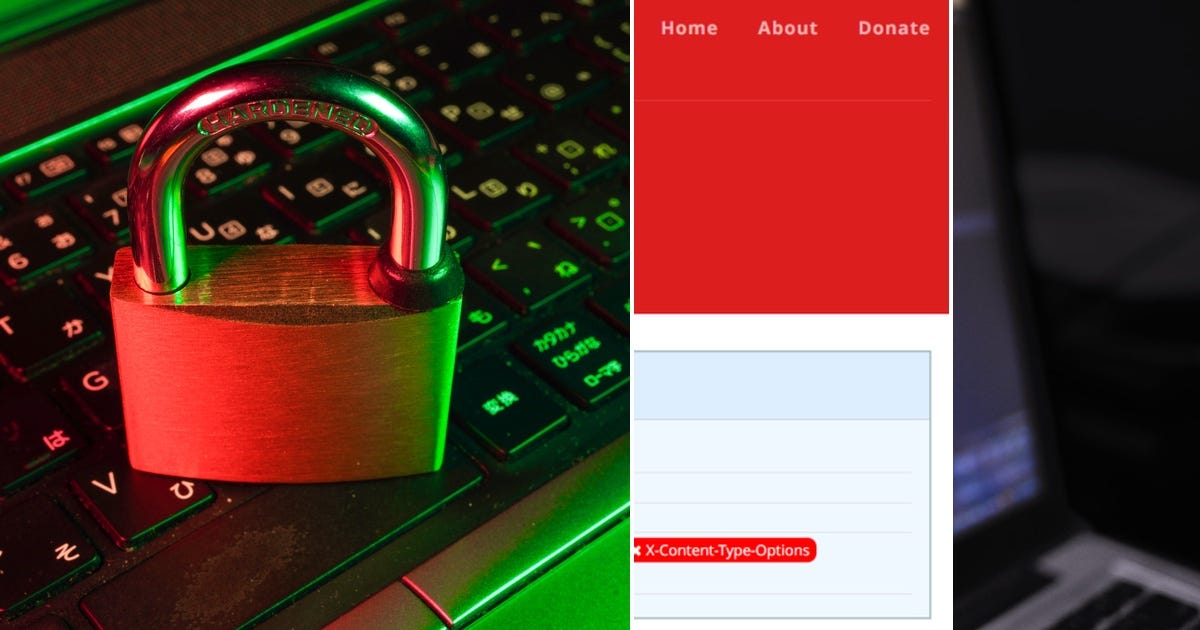Open the Home navigation link
1200x630 pixels.
689,28
